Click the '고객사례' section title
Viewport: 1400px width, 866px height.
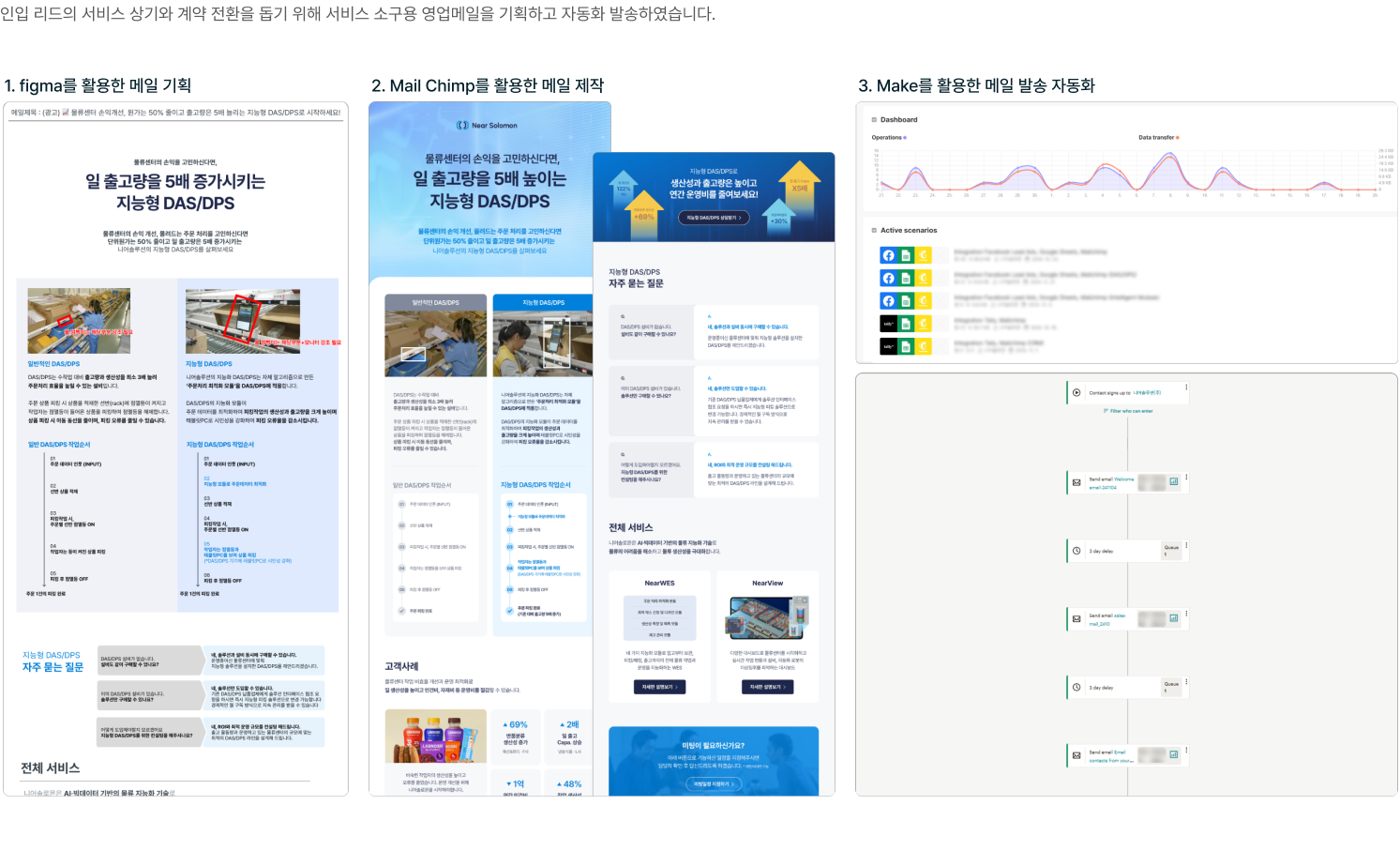tap(402, 666)
